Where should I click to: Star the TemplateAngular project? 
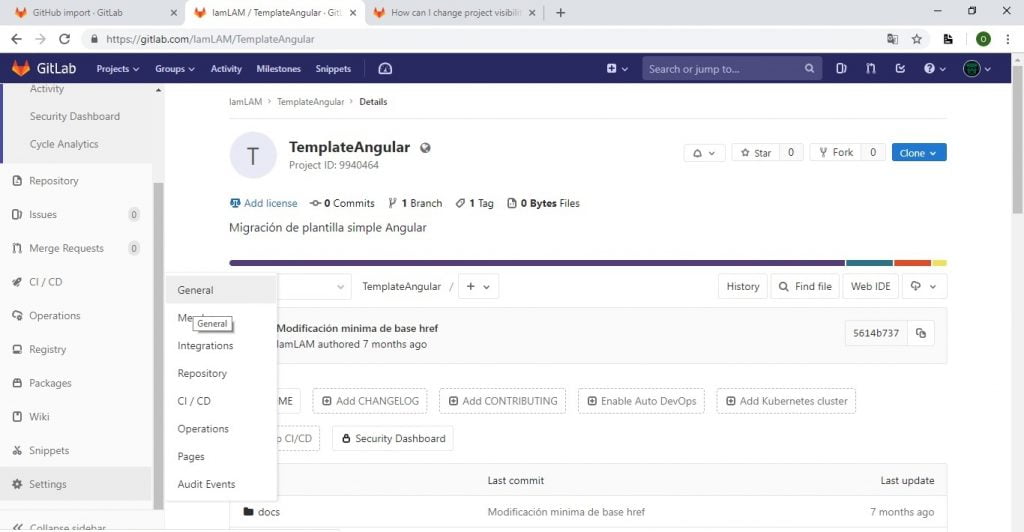[756, 153]
